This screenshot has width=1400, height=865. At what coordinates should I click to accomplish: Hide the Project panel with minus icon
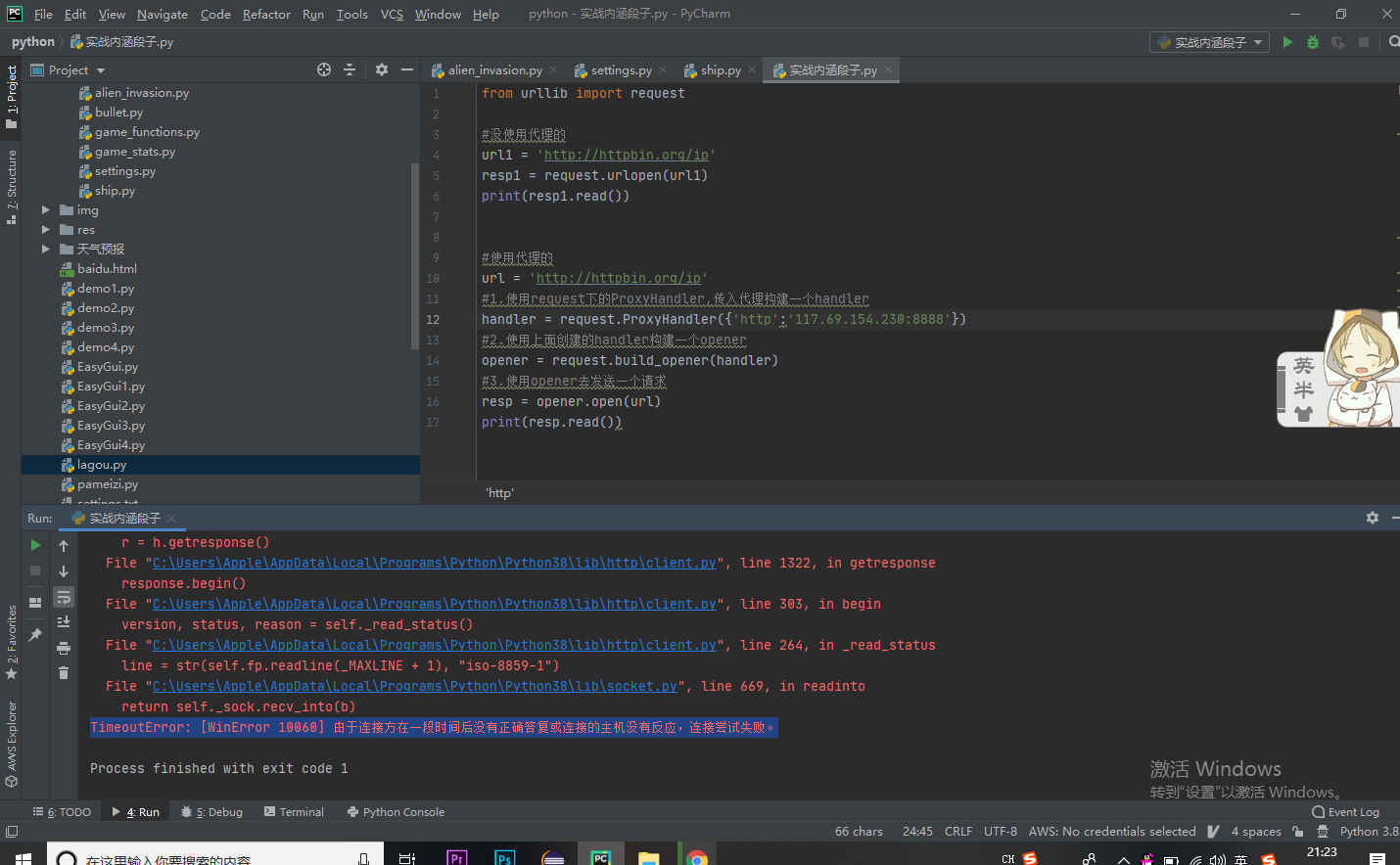click(407, 69)
